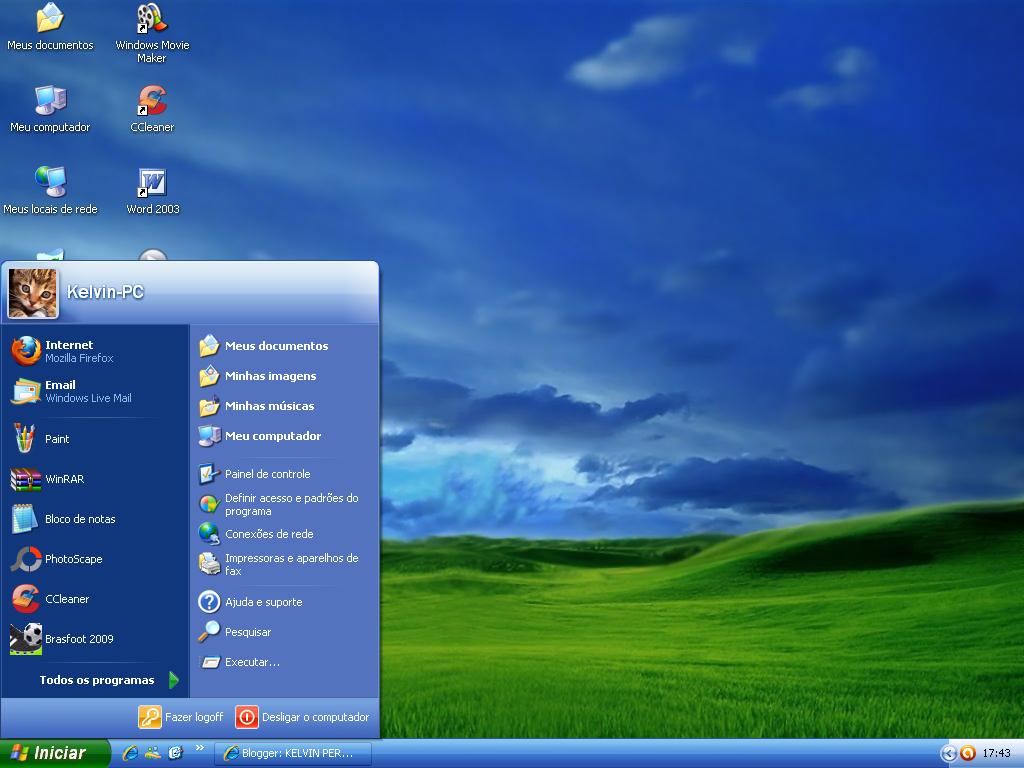Launch Brasfoot 2009 from Start menu
This screenshot has height=768, width=1024.
click(95, 639)
